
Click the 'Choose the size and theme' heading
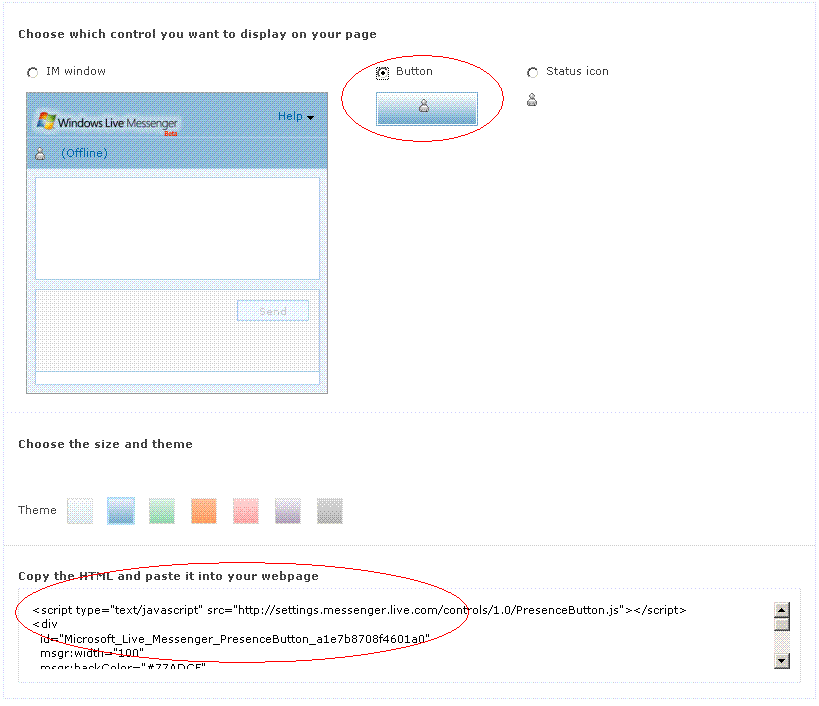(106, 444)
